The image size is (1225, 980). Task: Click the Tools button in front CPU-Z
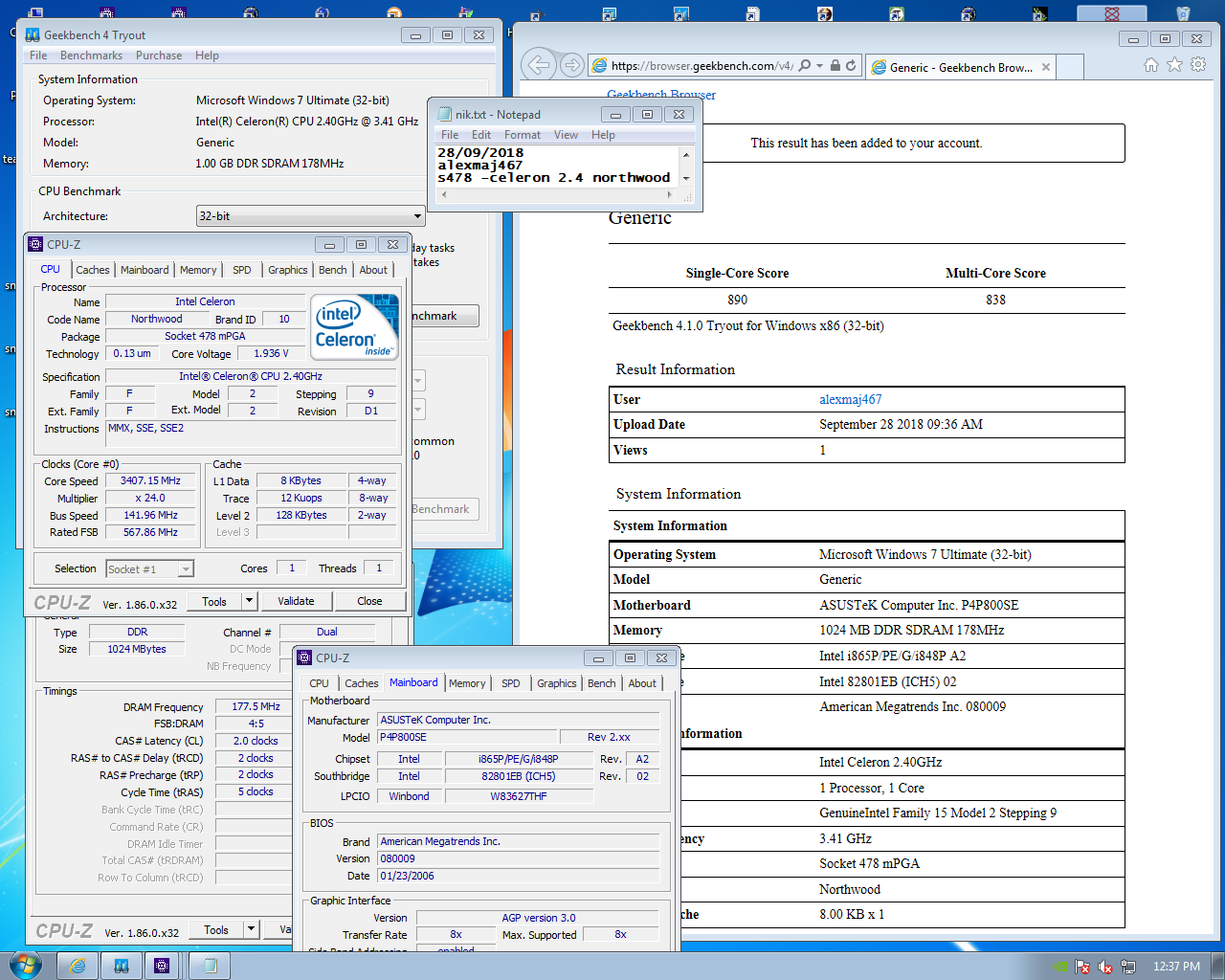coord(214,601)
